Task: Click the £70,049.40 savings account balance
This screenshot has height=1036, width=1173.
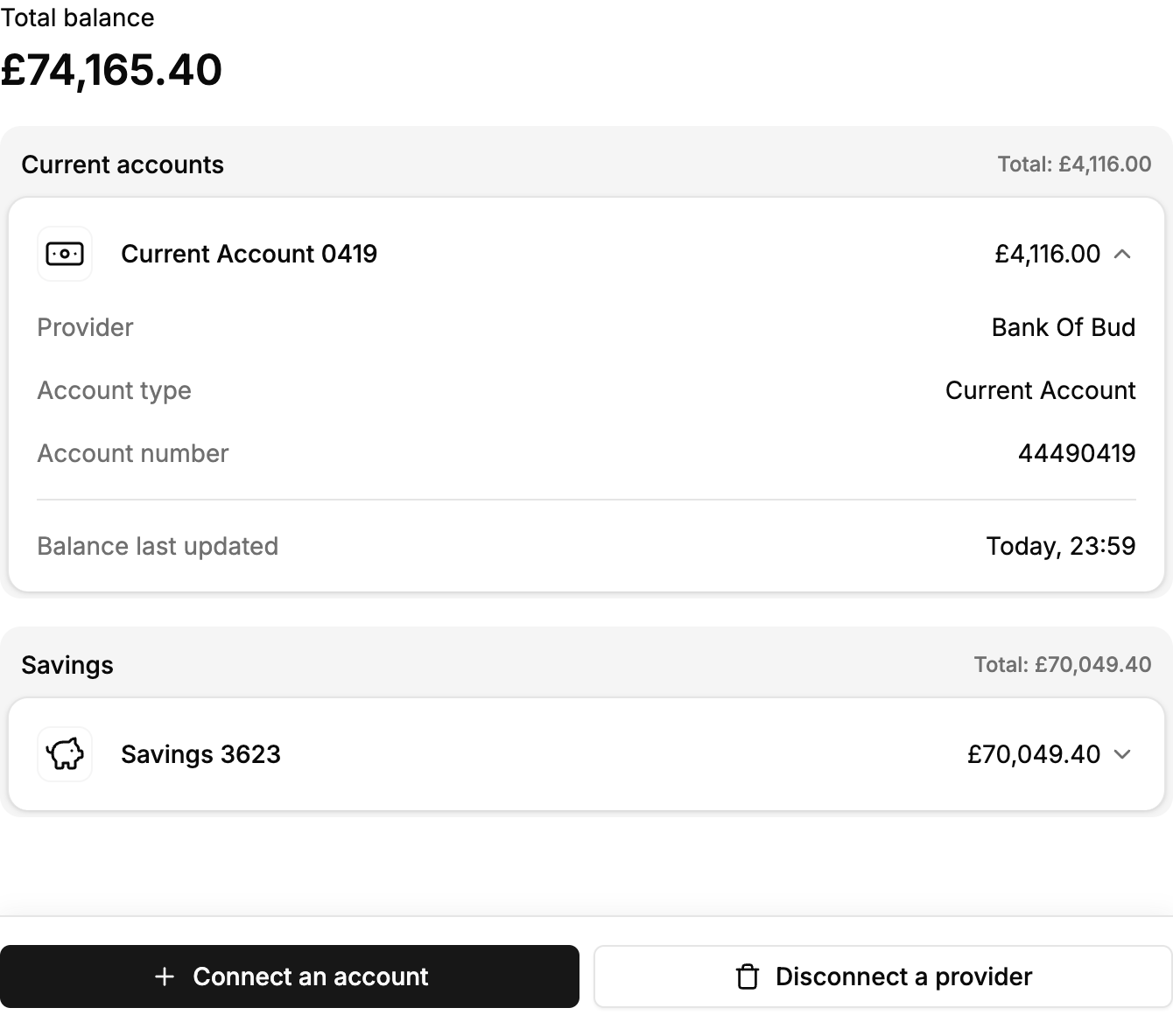Action: [1033, 754]
